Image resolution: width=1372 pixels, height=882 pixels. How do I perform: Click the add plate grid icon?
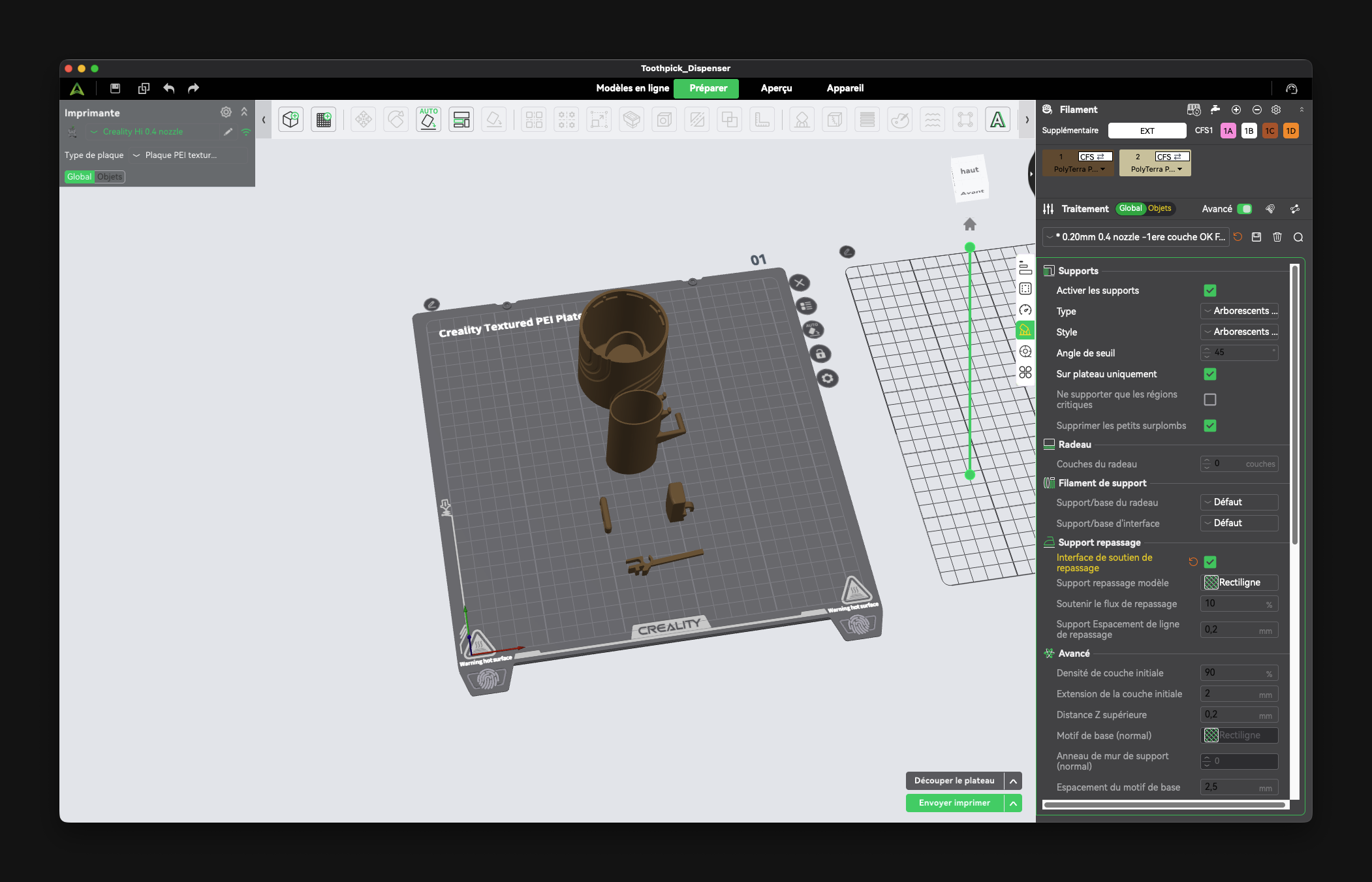(324, 119)
